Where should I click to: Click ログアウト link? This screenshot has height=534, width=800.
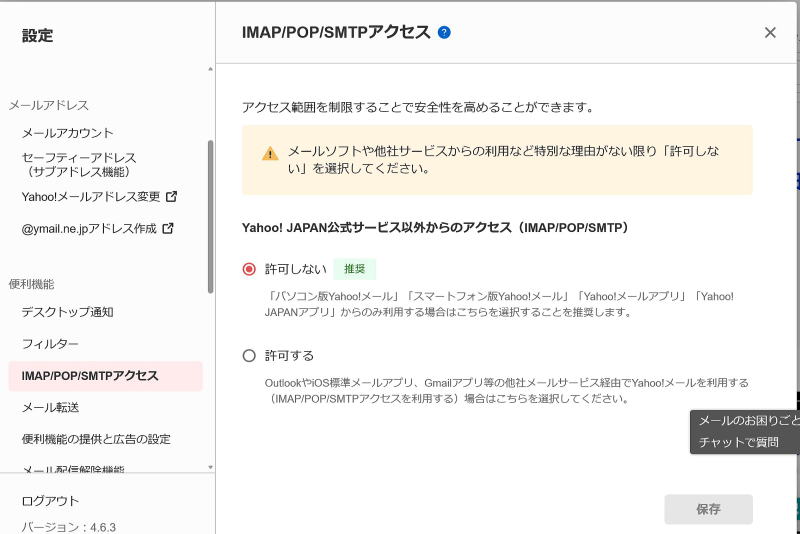[x=50, y=501]
